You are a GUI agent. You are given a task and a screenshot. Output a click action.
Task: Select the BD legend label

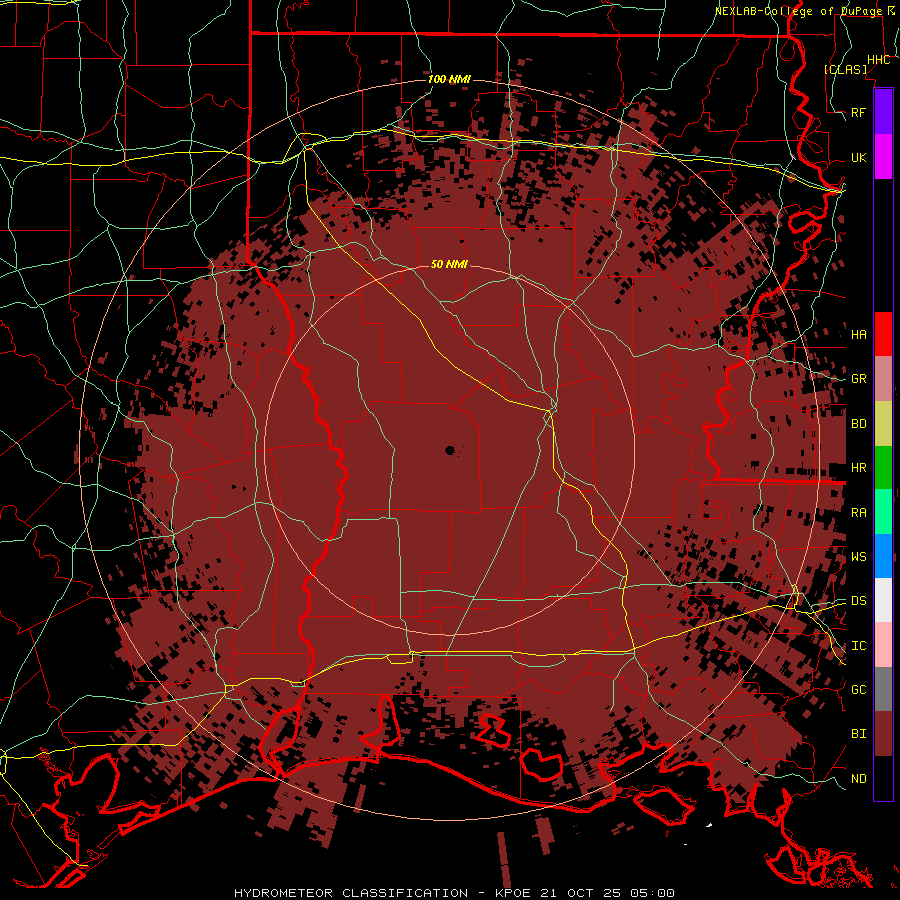(x=859, y=424)
